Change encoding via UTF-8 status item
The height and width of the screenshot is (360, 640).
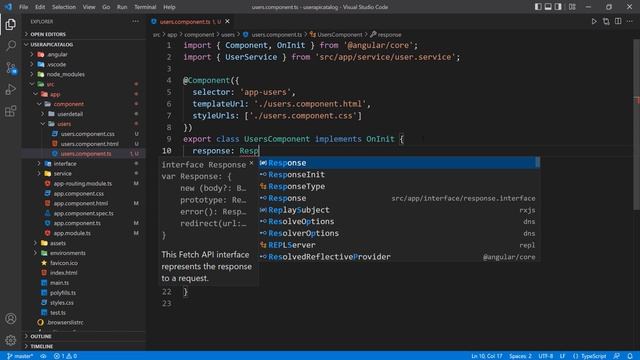coord(546,356)
